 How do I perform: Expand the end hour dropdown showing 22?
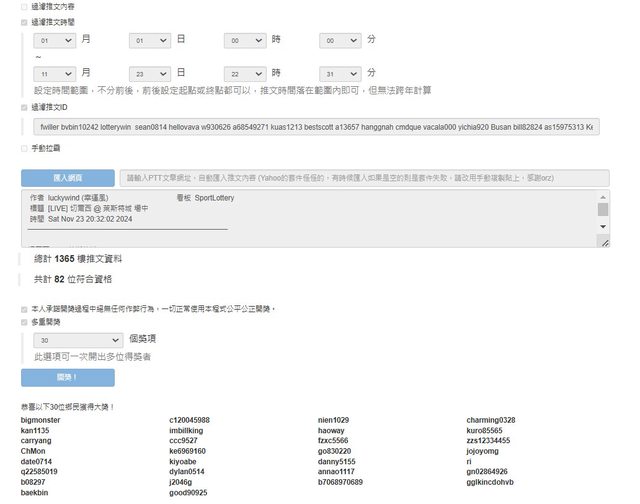click(245, 74)
